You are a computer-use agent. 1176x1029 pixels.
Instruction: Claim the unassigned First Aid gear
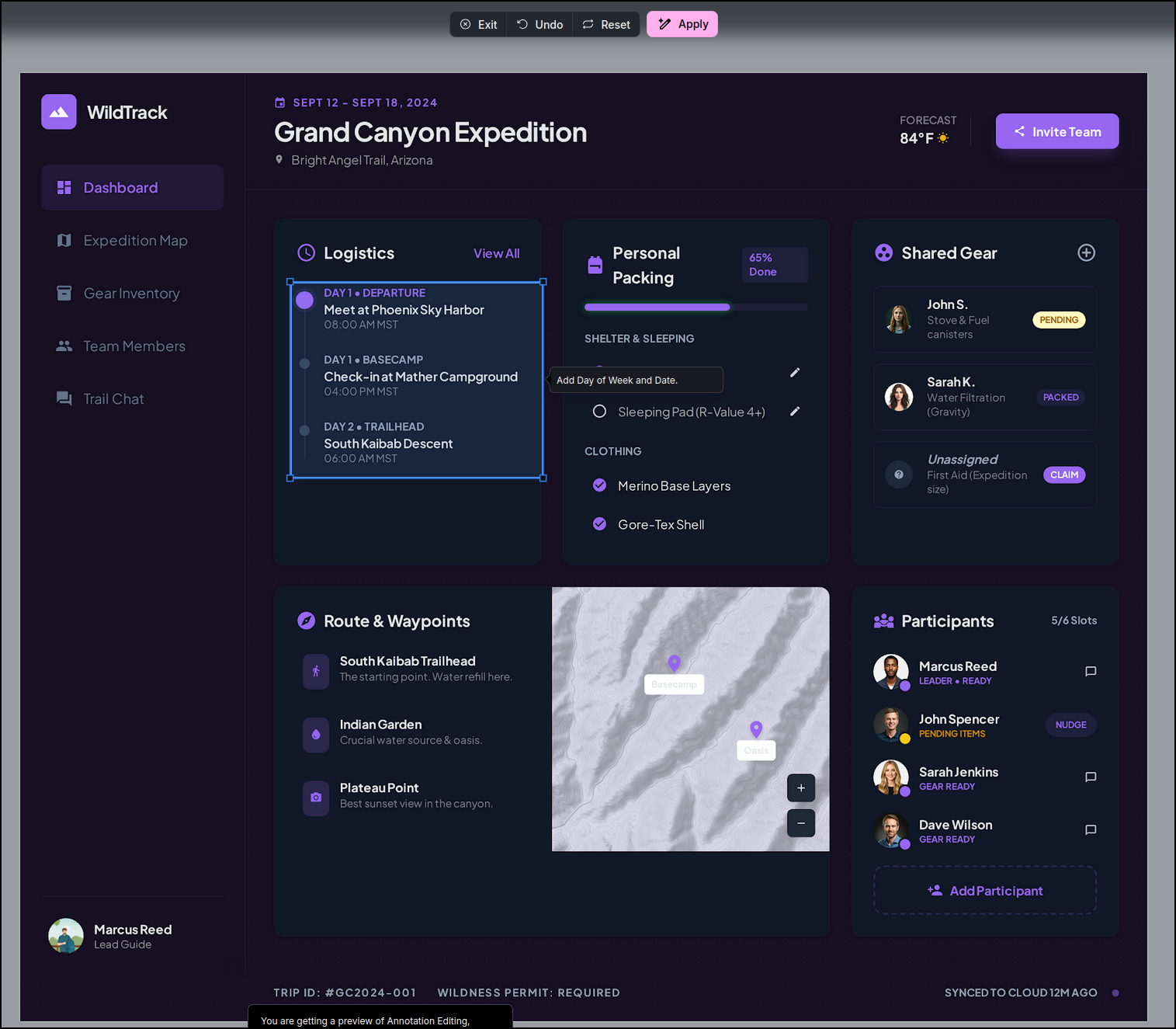tap(1063, 475)
